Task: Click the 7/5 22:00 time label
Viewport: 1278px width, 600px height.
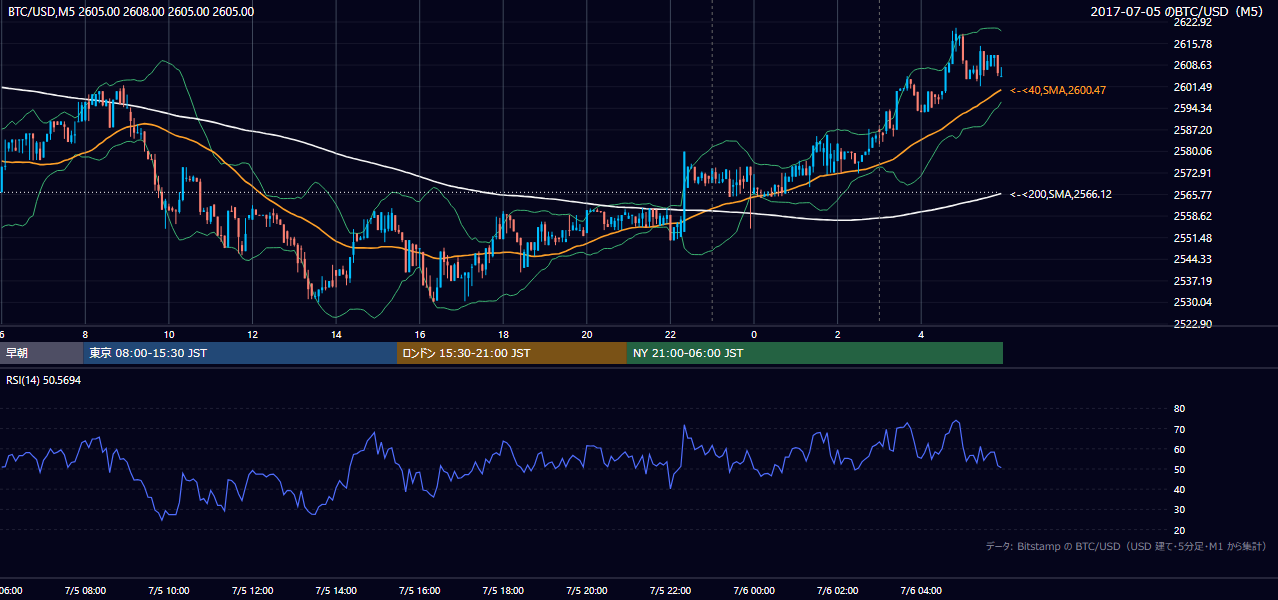Action: (x=670, y=590)
